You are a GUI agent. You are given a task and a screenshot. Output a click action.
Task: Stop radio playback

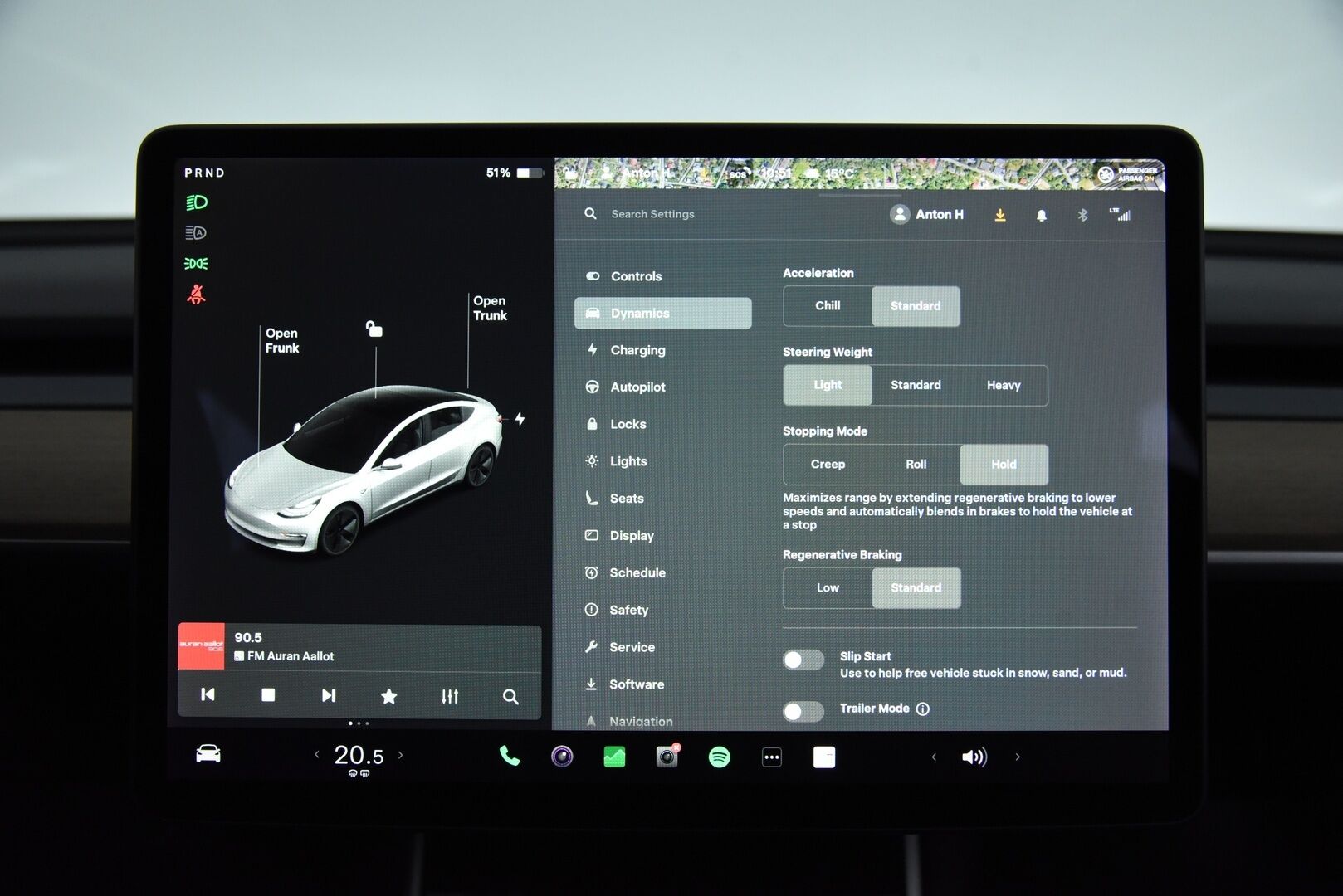(x=268, y=695)
